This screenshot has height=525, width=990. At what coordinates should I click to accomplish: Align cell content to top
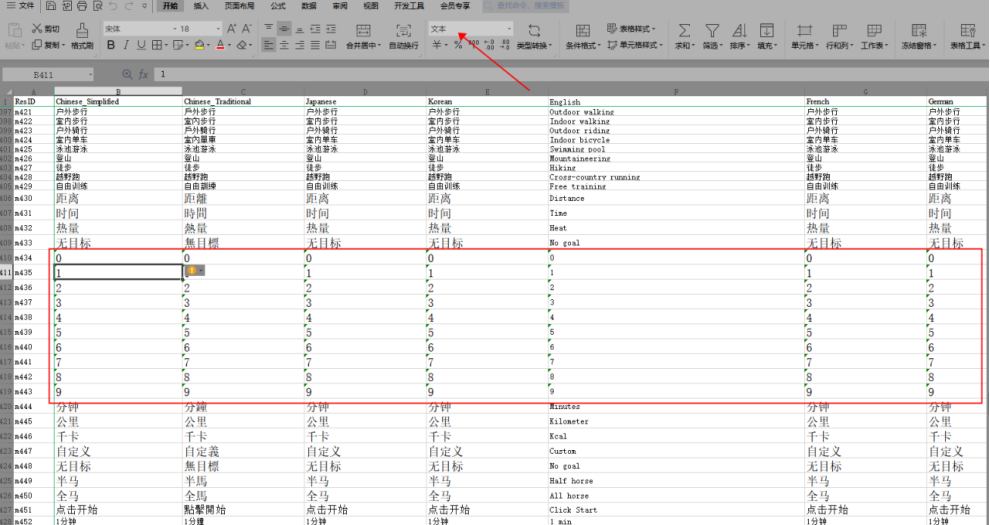coord(269,28)
